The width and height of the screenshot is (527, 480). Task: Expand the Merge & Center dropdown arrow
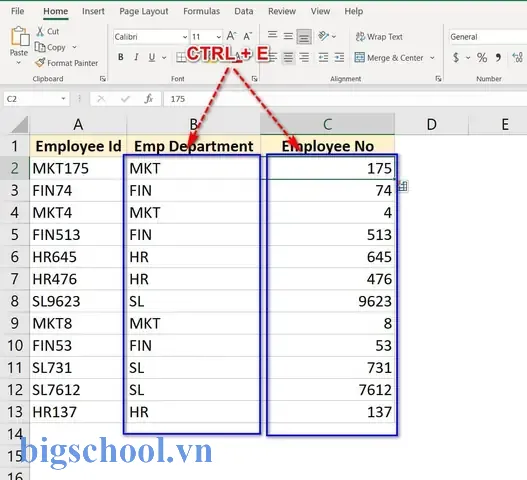432,58
